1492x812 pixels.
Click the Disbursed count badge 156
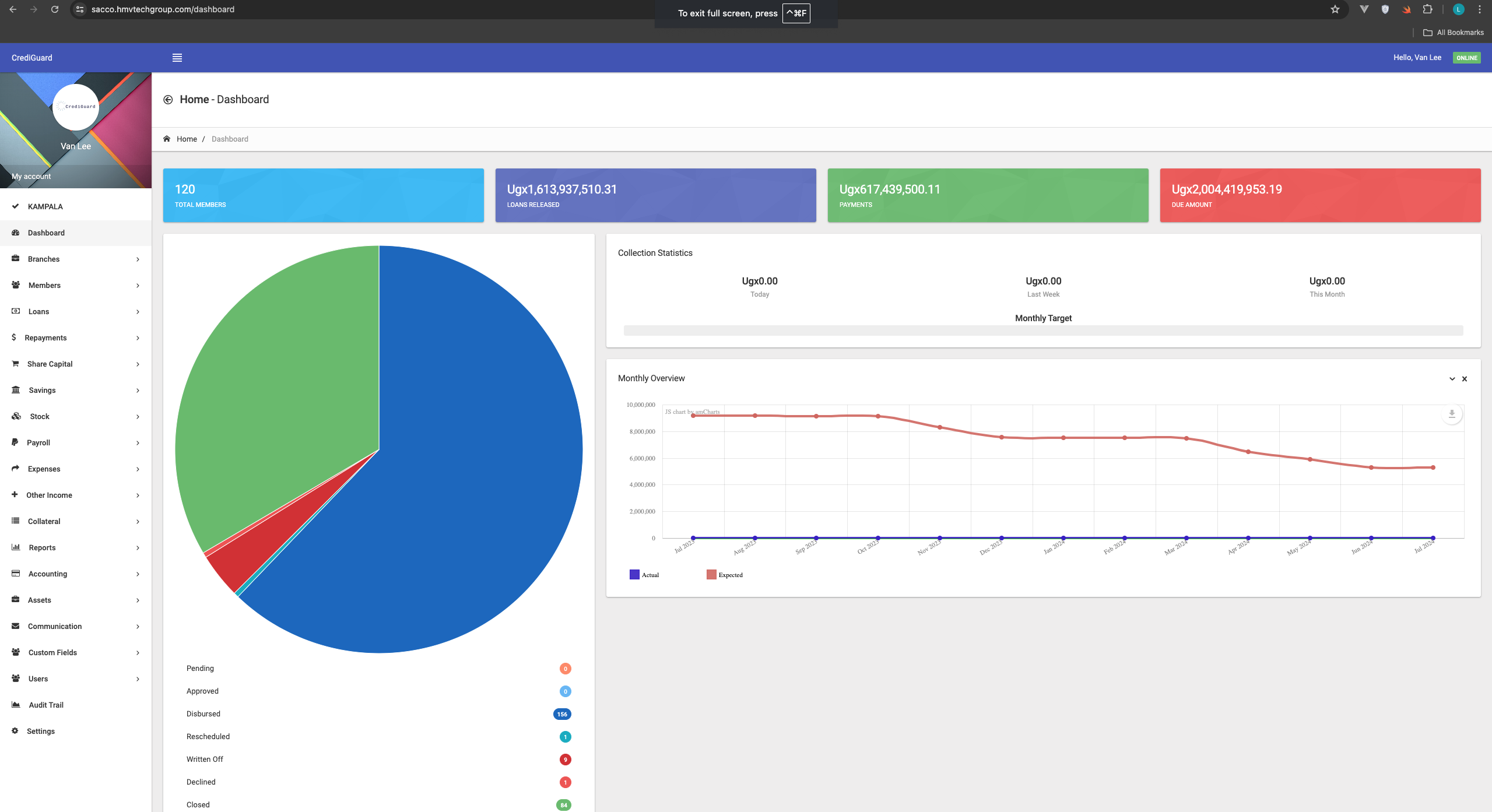tap(562, 714)
